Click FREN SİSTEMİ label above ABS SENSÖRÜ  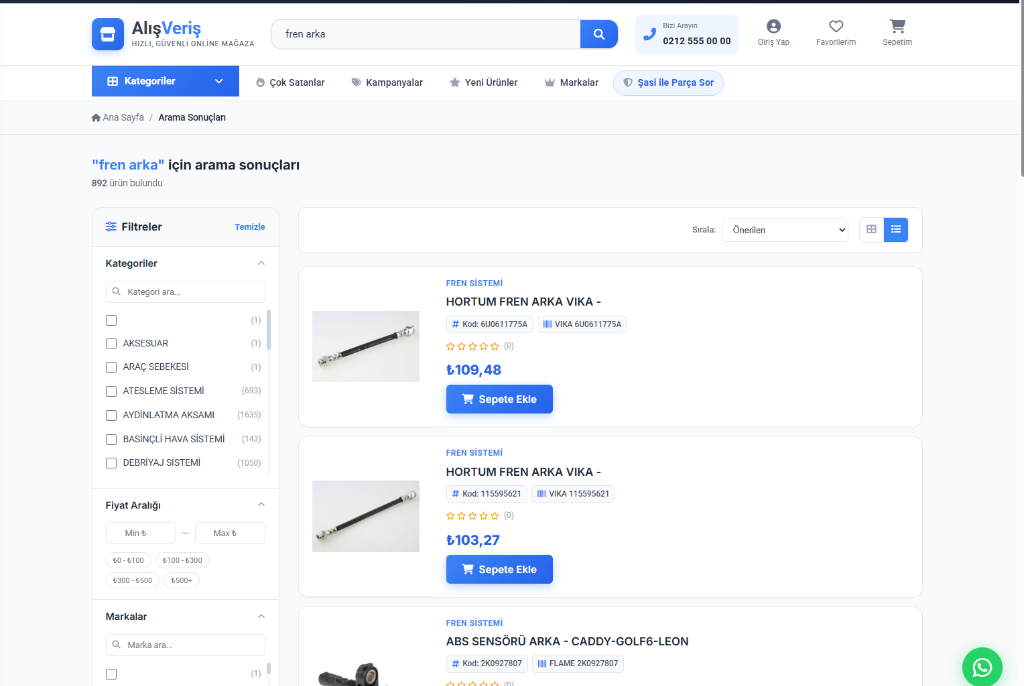(x=474, y=623)
